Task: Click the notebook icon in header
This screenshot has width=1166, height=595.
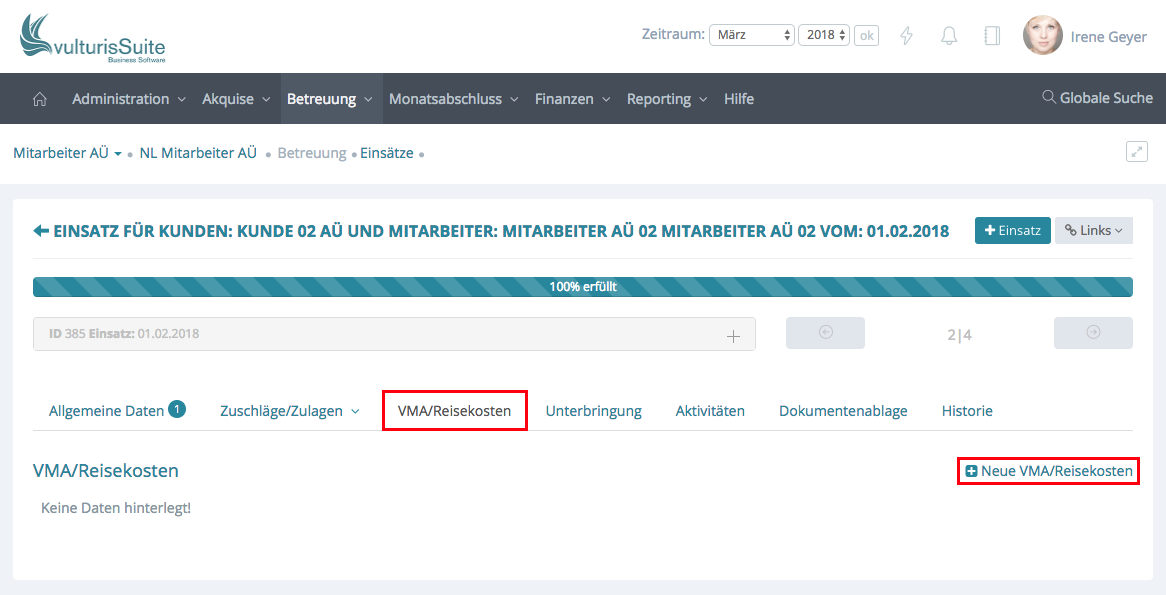Action: pos(992,36)
